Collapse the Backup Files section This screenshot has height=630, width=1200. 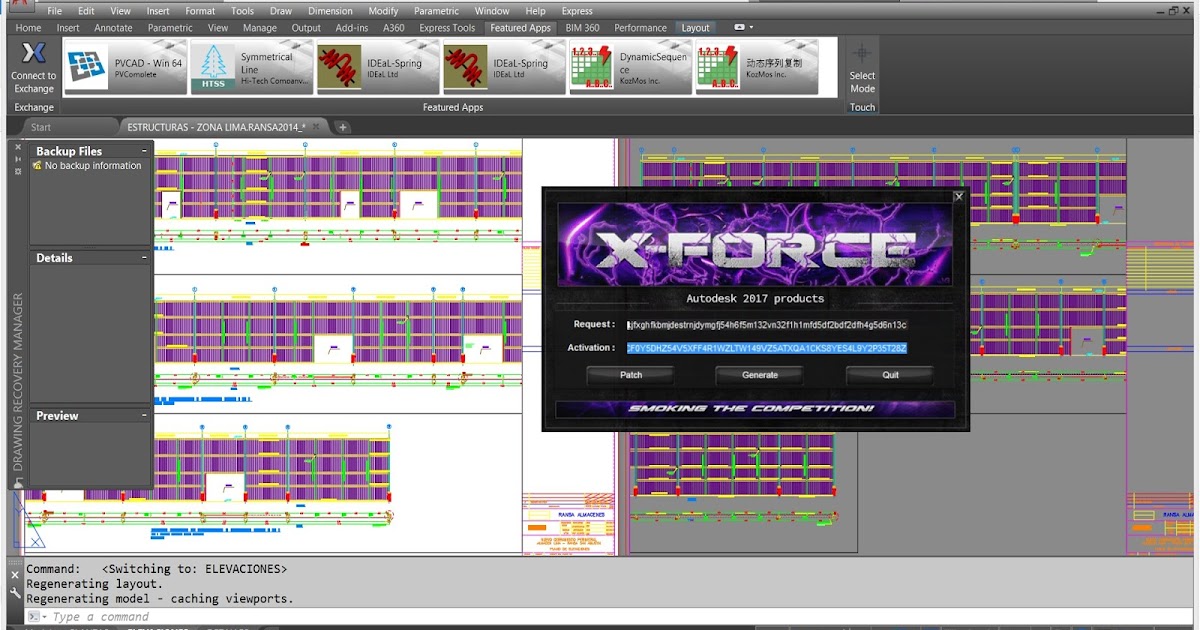144,151
